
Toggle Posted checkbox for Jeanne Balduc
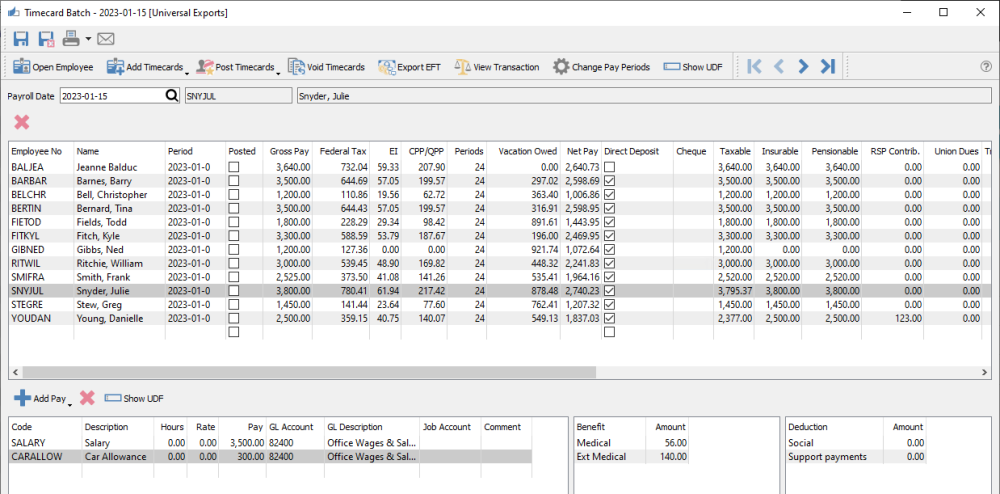pos(234,166)
